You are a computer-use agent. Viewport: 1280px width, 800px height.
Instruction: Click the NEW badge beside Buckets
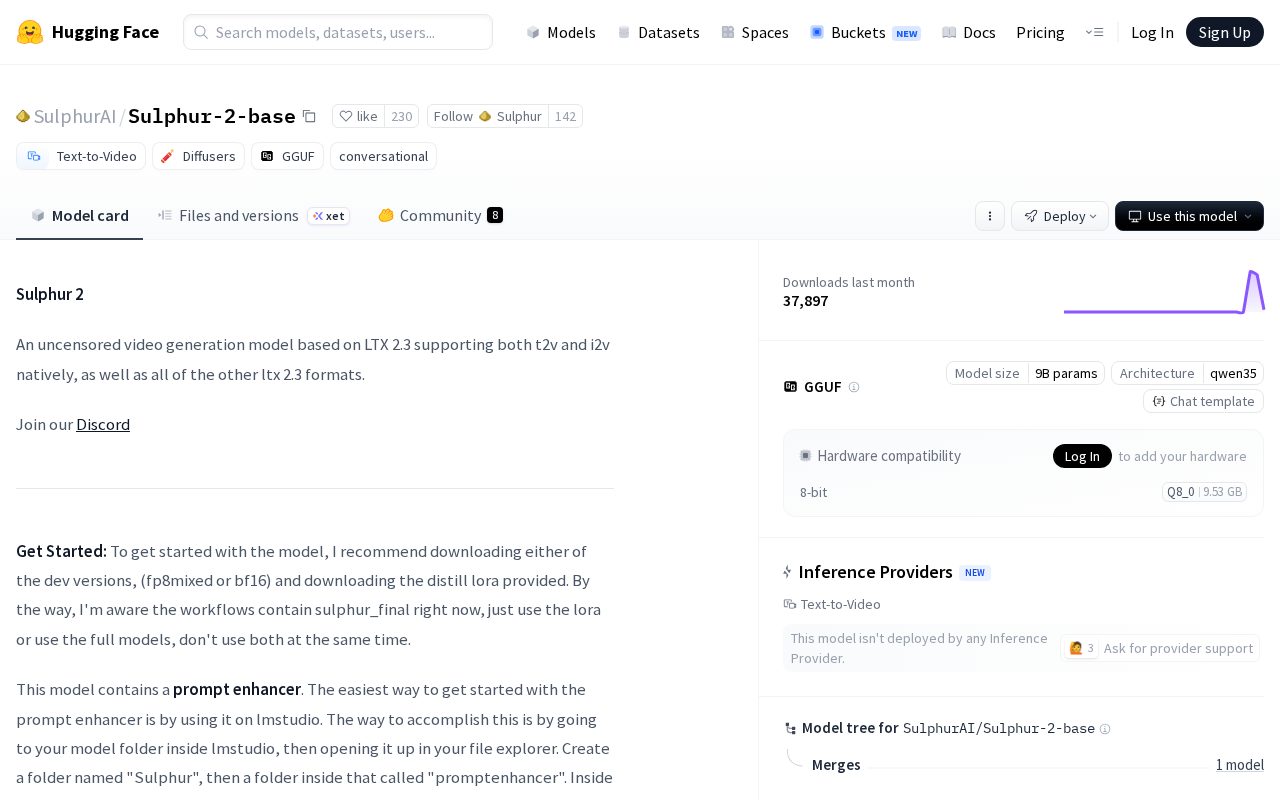[907, 33]
